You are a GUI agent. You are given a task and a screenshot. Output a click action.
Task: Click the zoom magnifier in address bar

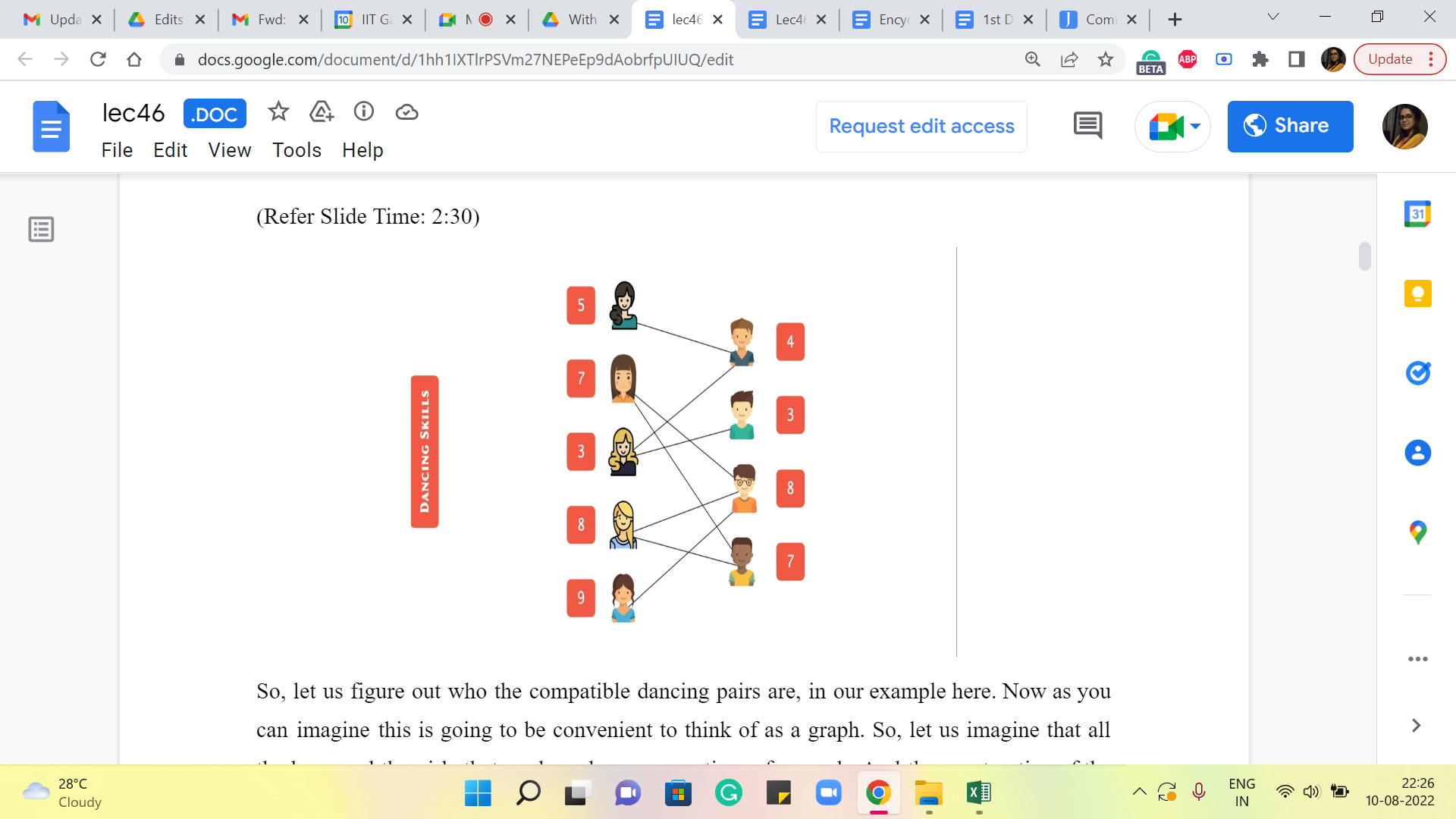(1033, 59)
